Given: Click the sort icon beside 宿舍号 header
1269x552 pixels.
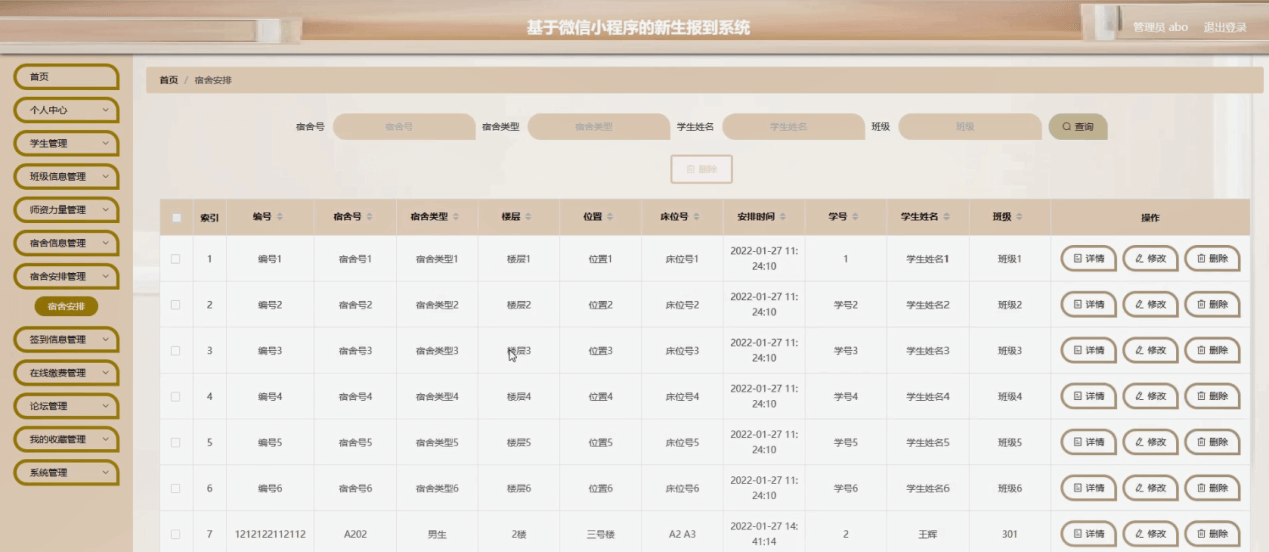Looking at the screenshot, I should click(x=369, y=217).
